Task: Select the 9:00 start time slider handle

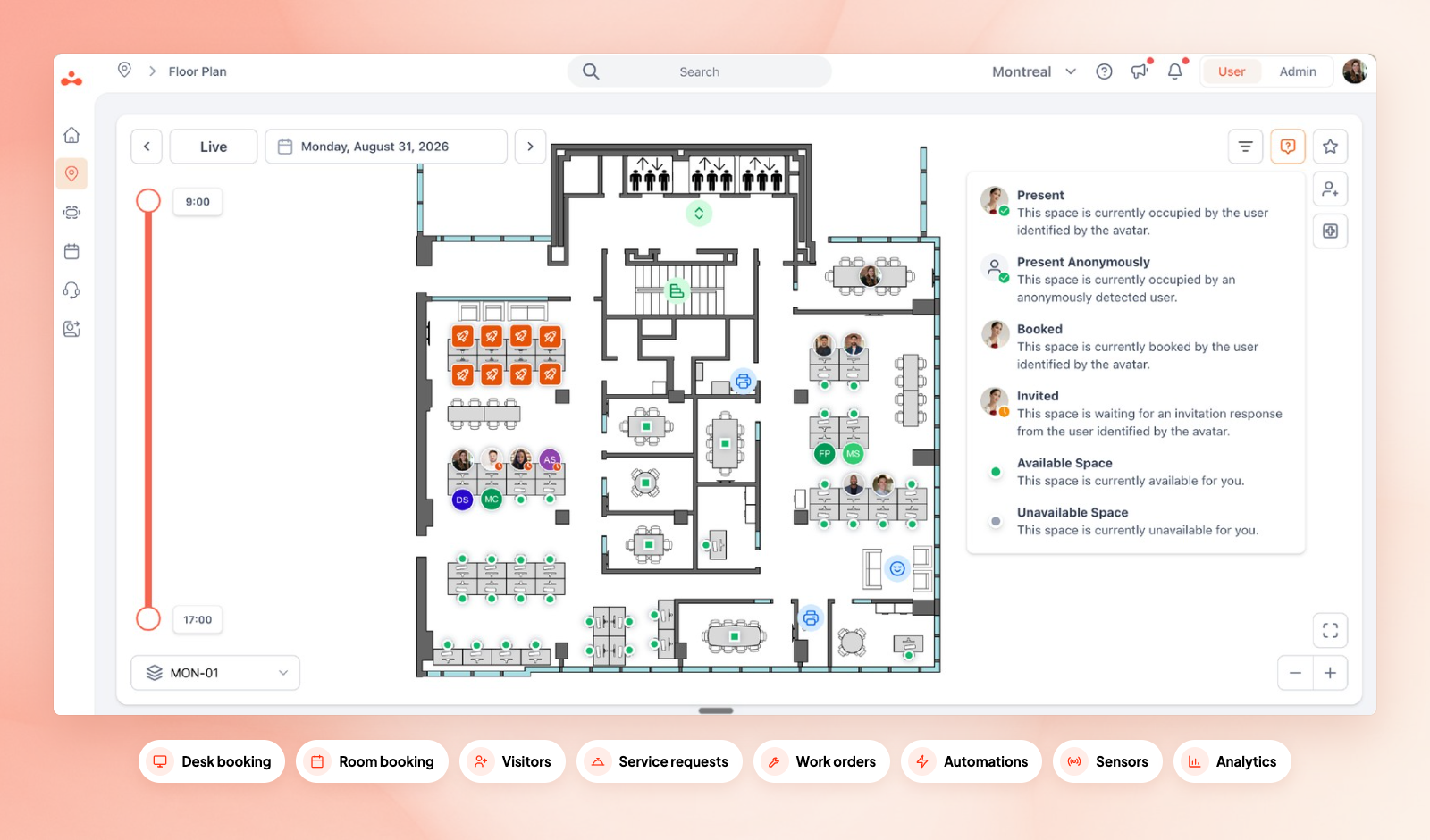Action: pos(148,201)
